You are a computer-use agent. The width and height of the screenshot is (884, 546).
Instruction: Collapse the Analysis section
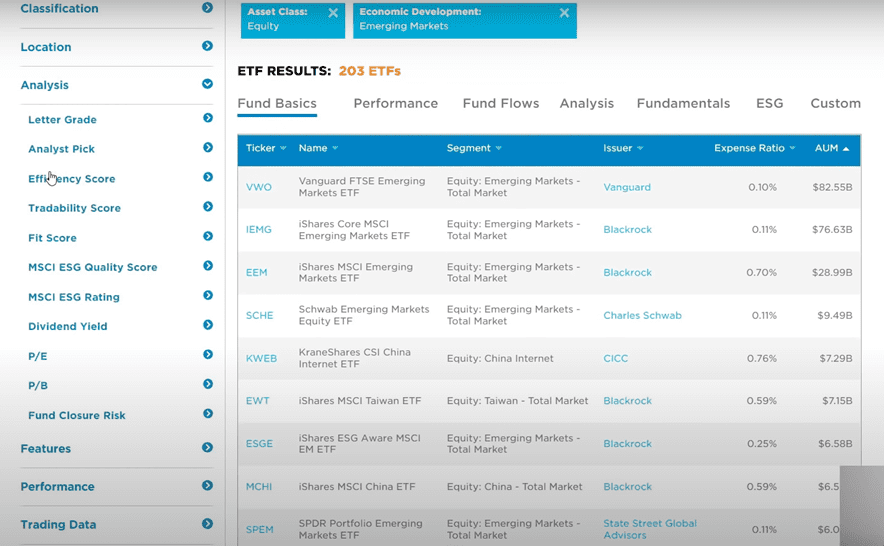(x=207, y=85)
